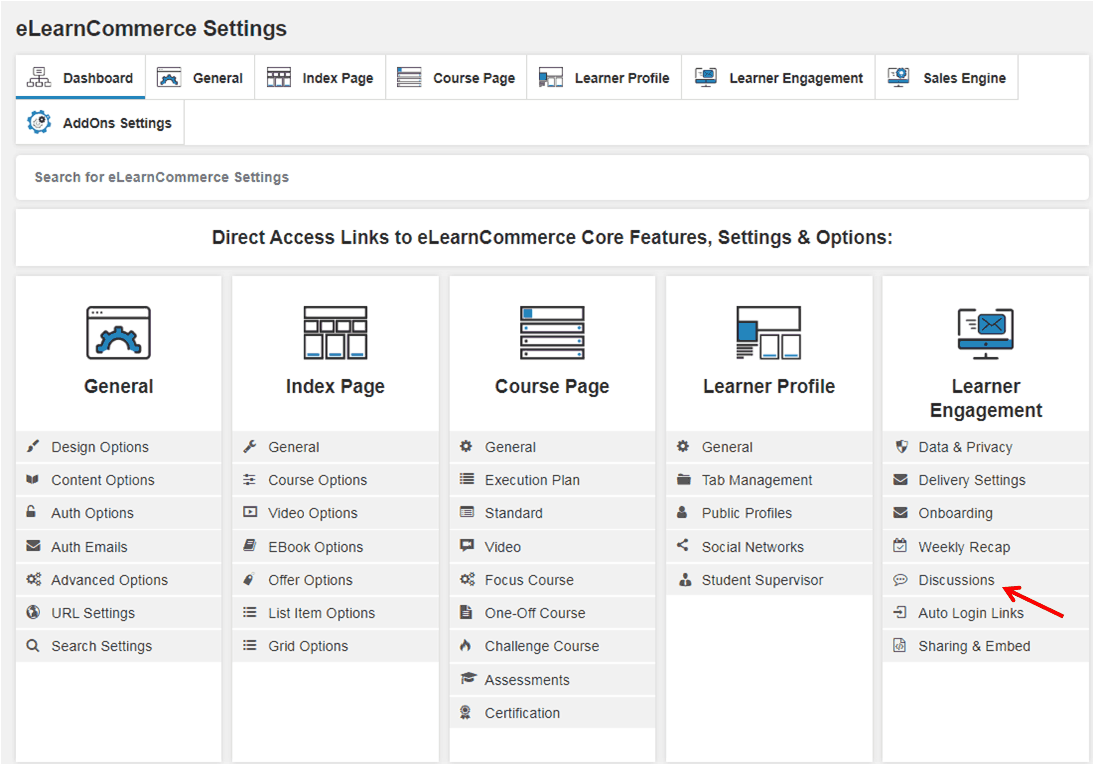Click the Certification ribbon badge icon
Screen dimensions: 1094x765
(465, 713)
